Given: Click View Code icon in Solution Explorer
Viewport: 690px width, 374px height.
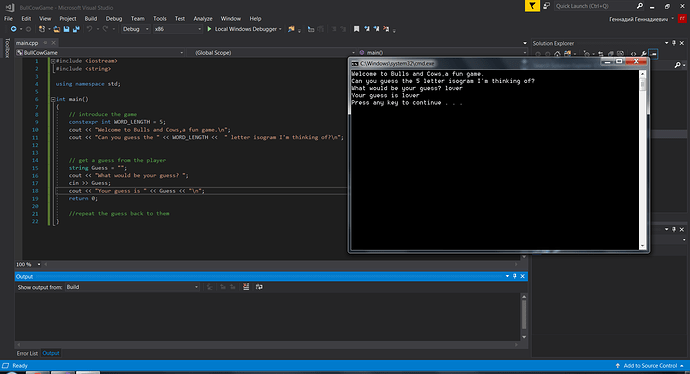Looking at the screenshot, I should pyautogui.click(x=633, y=54).
